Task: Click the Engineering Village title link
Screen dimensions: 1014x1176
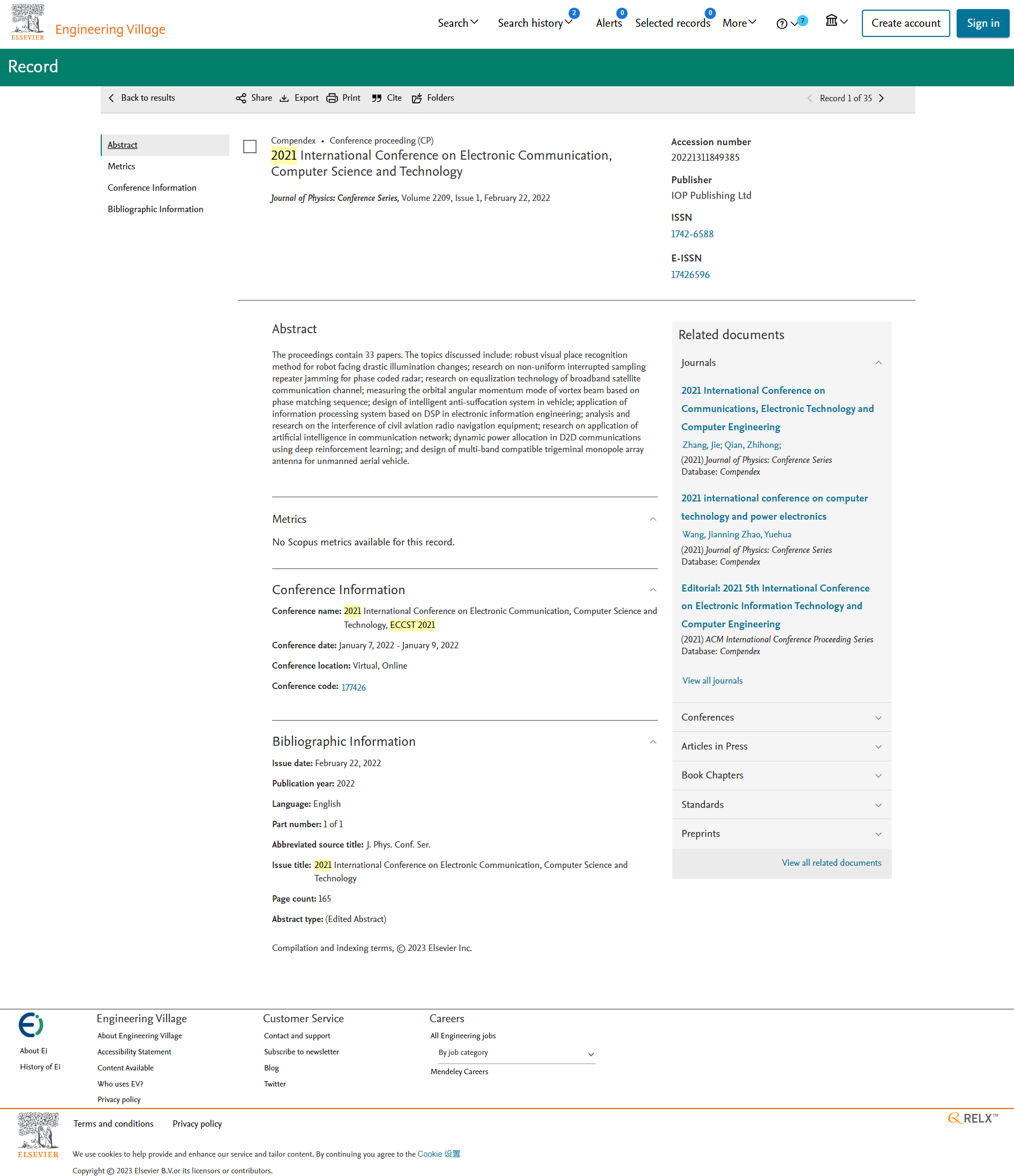Action: (x=111, y=29)
